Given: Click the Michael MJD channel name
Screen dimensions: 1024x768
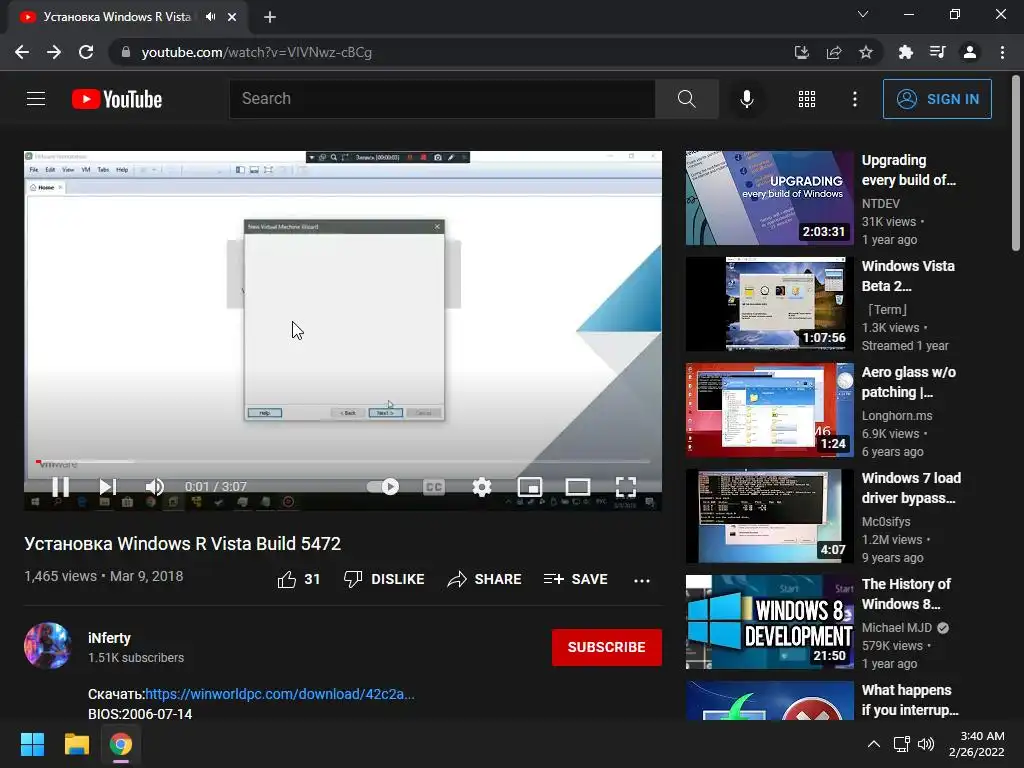Looking at the screenshot, I should (896, 628).
